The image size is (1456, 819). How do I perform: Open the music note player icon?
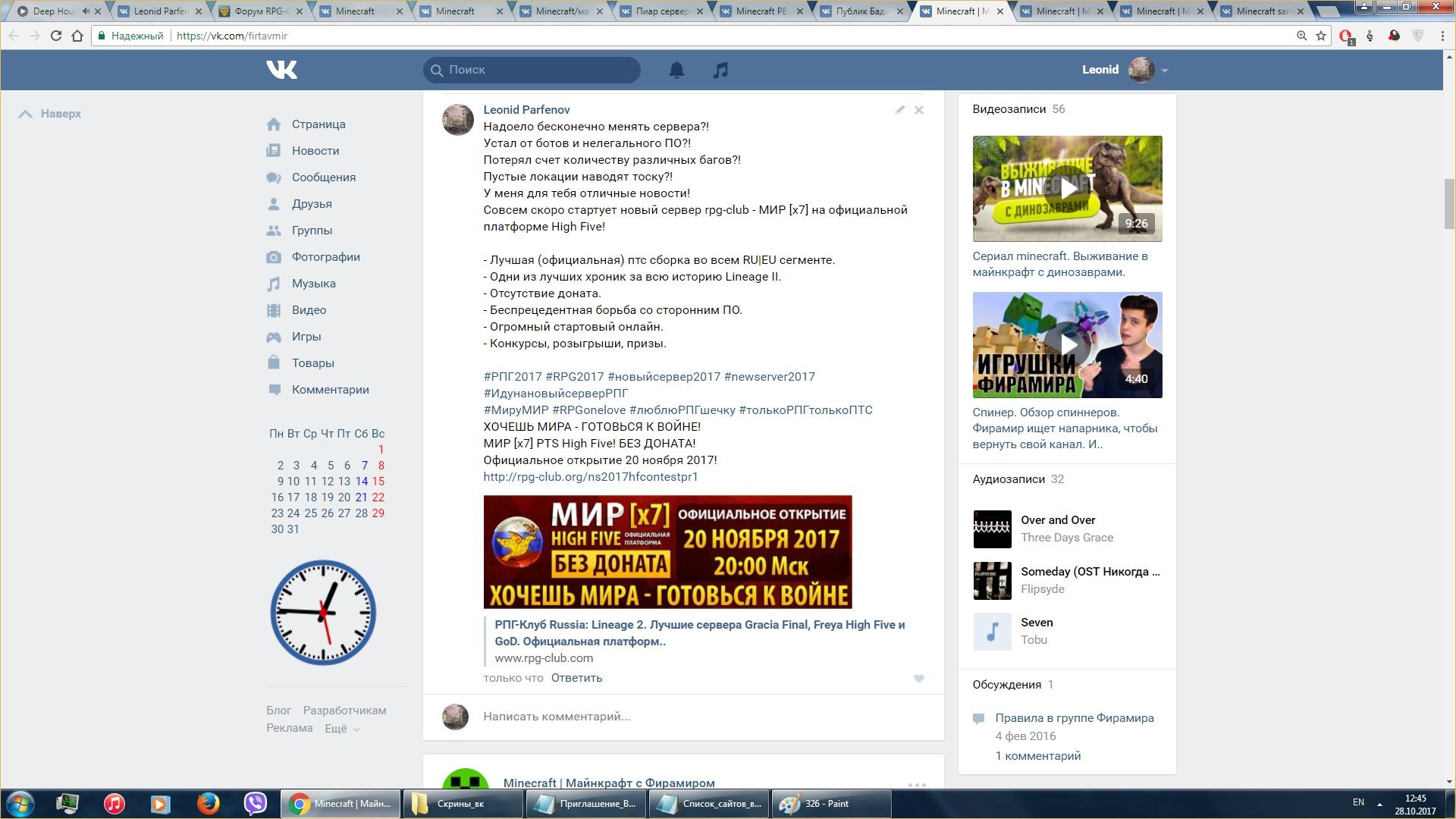[x=720, y=70]
